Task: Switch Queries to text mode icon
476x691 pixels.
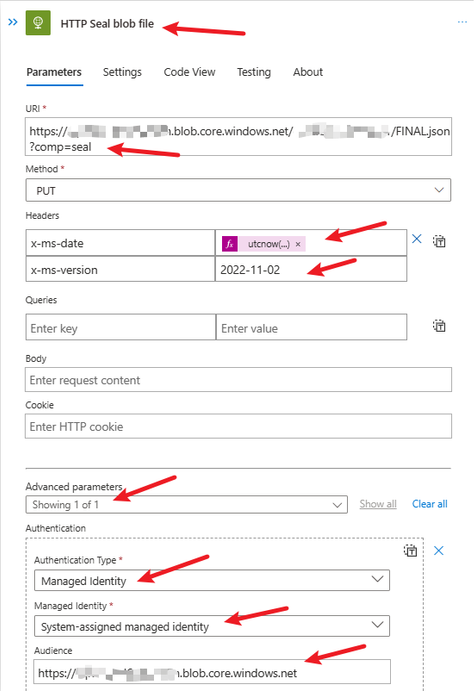Action: pos(439,326)
